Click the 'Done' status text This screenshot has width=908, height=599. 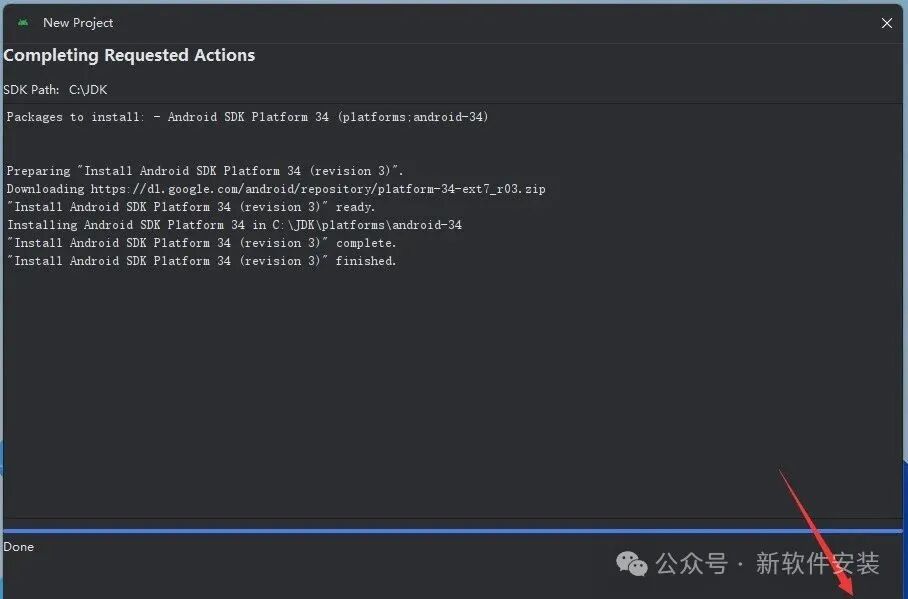click(19, 547)
